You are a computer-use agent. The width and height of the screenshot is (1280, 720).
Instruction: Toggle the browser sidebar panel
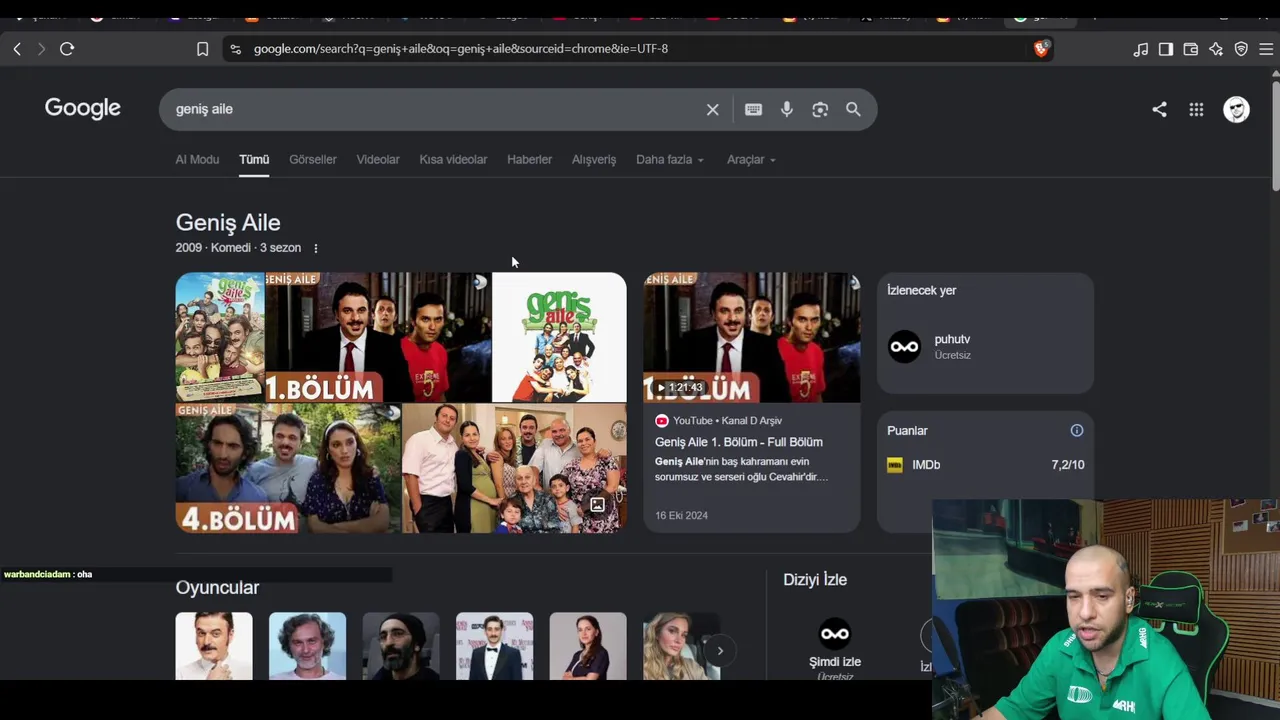coord(1166,49)
